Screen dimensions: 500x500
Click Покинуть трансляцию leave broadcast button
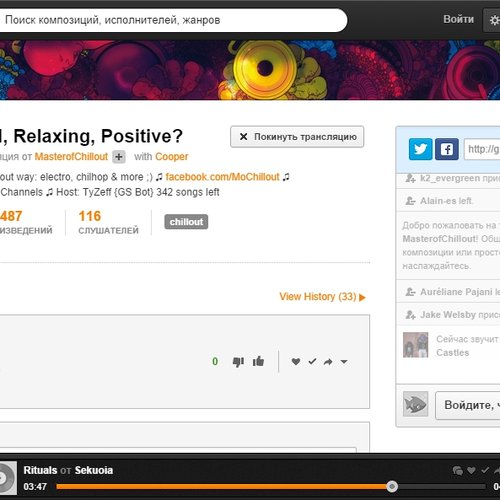click(297, 137)
